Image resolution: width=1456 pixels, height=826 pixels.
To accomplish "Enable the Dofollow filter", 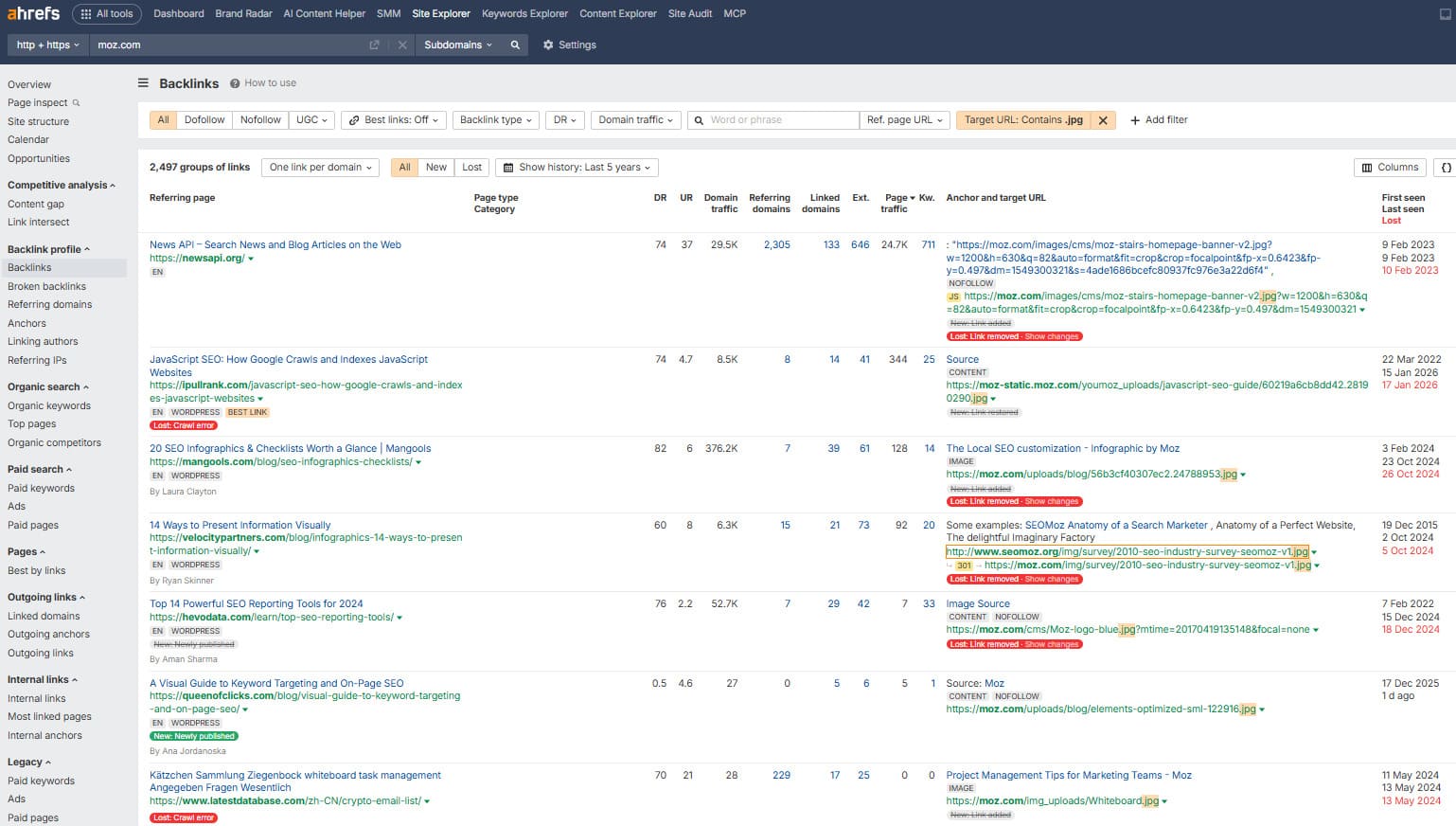I will click(204, 119).
